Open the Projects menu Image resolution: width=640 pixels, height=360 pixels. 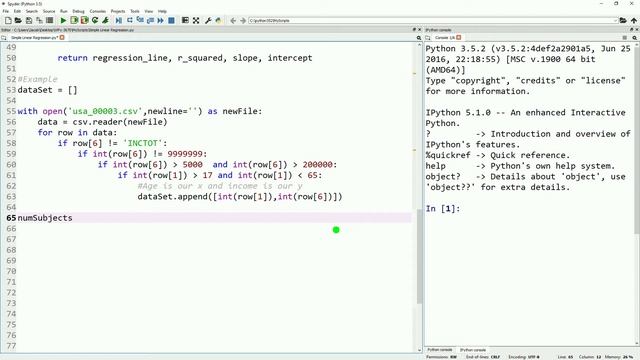point(118,11)
